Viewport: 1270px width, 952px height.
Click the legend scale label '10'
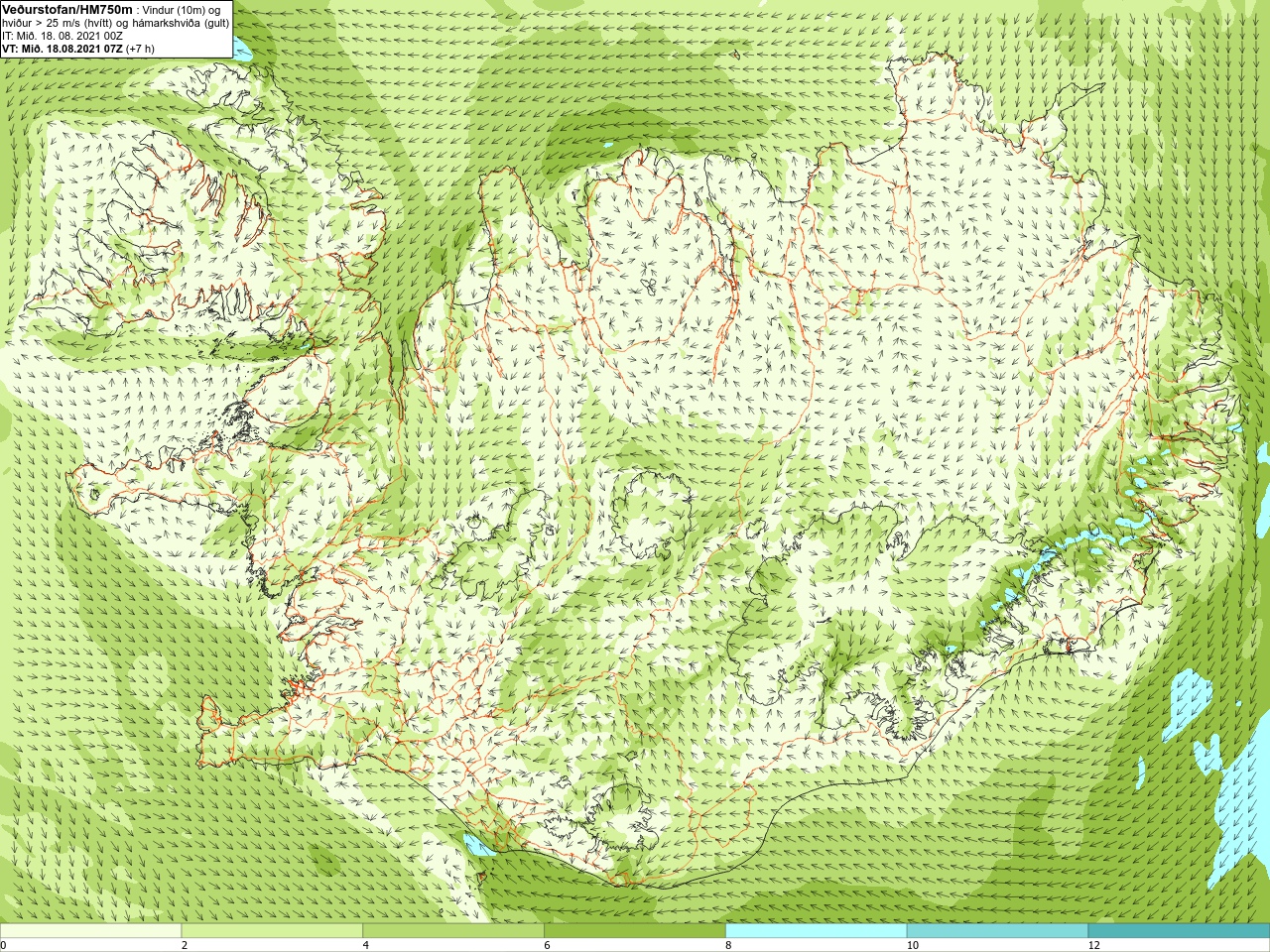click(913, 945)
